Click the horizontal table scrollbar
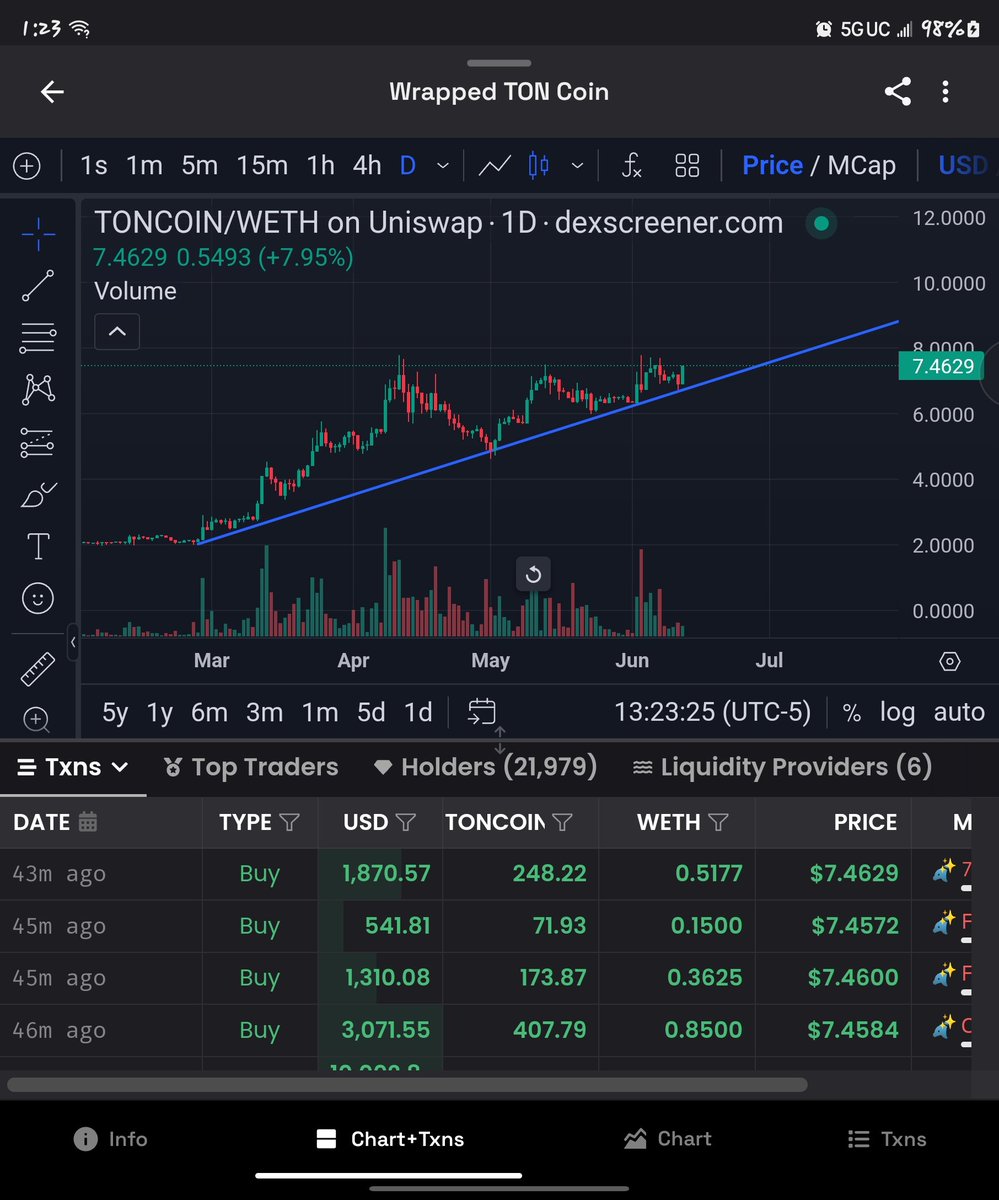This screenshot has width=999, height=1200. pos(407,1084)
